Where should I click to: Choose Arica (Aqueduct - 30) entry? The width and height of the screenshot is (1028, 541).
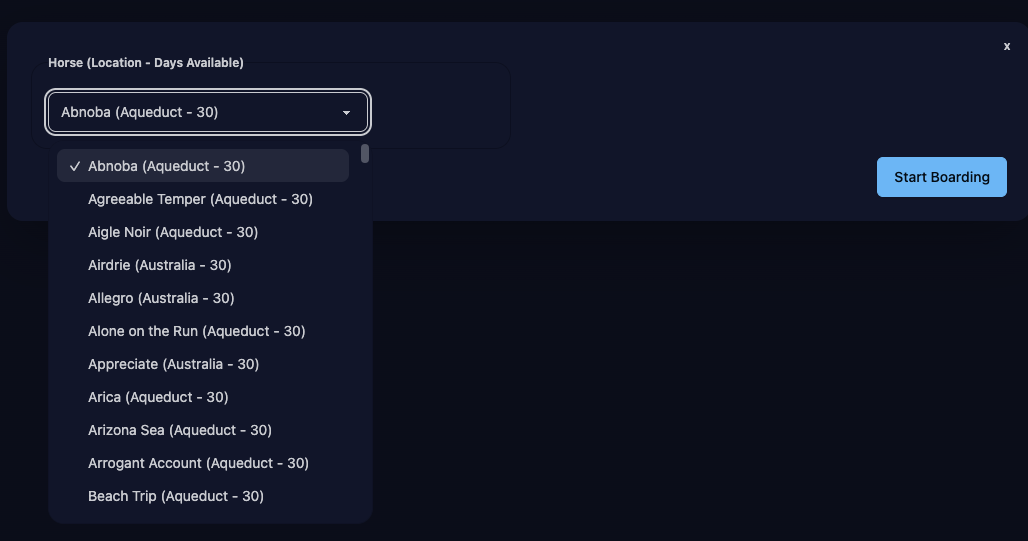coord(158,397)
